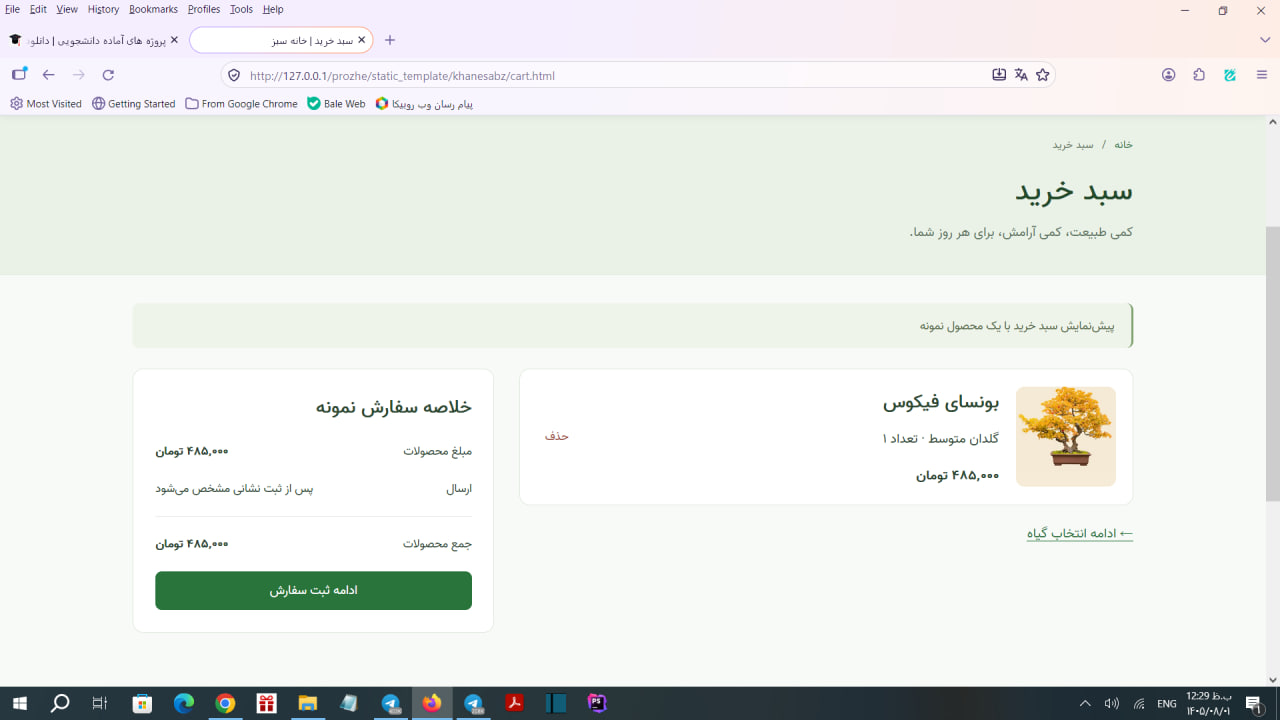The height and width of the screenshot is (720, 1280).
Task: Open the Edit menu
Action: pyautogui.click(x=38, y=9)
